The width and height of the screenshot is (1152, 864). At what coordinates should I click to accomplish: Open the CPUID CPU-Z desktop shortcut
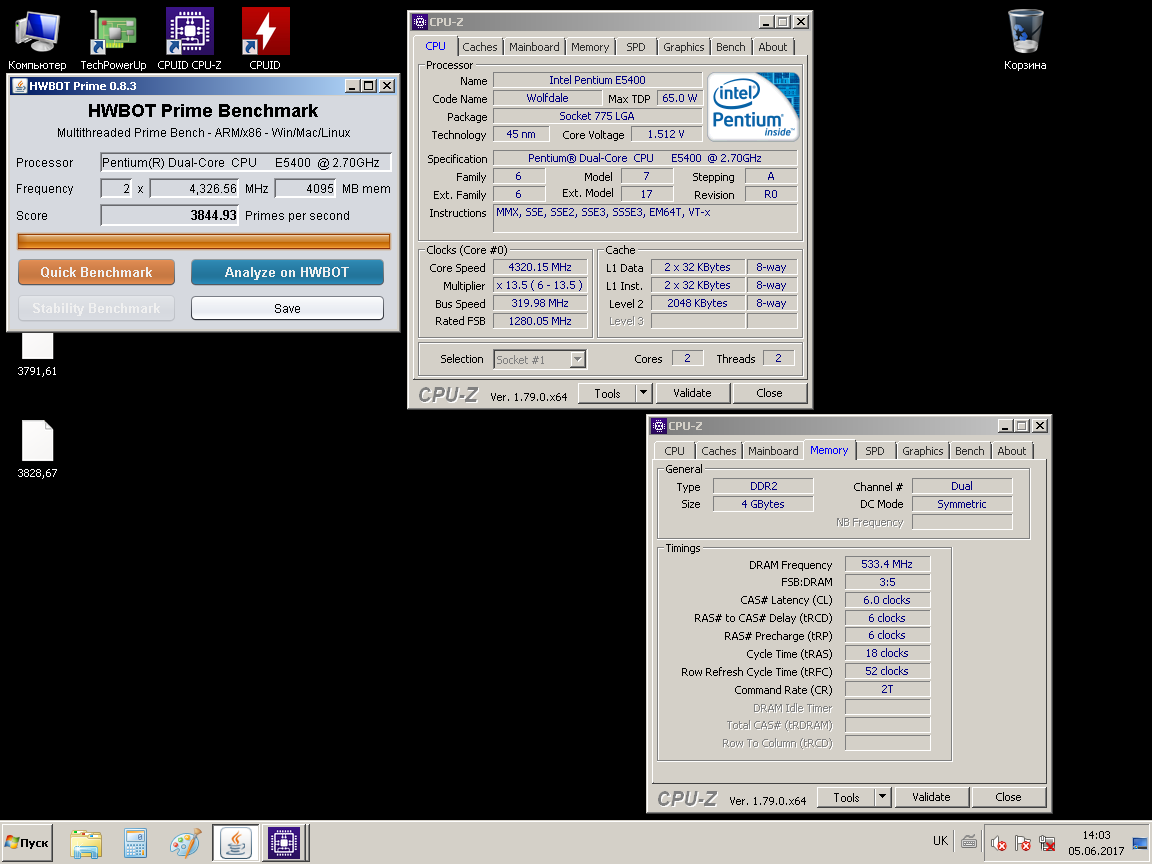click(190, 40)
